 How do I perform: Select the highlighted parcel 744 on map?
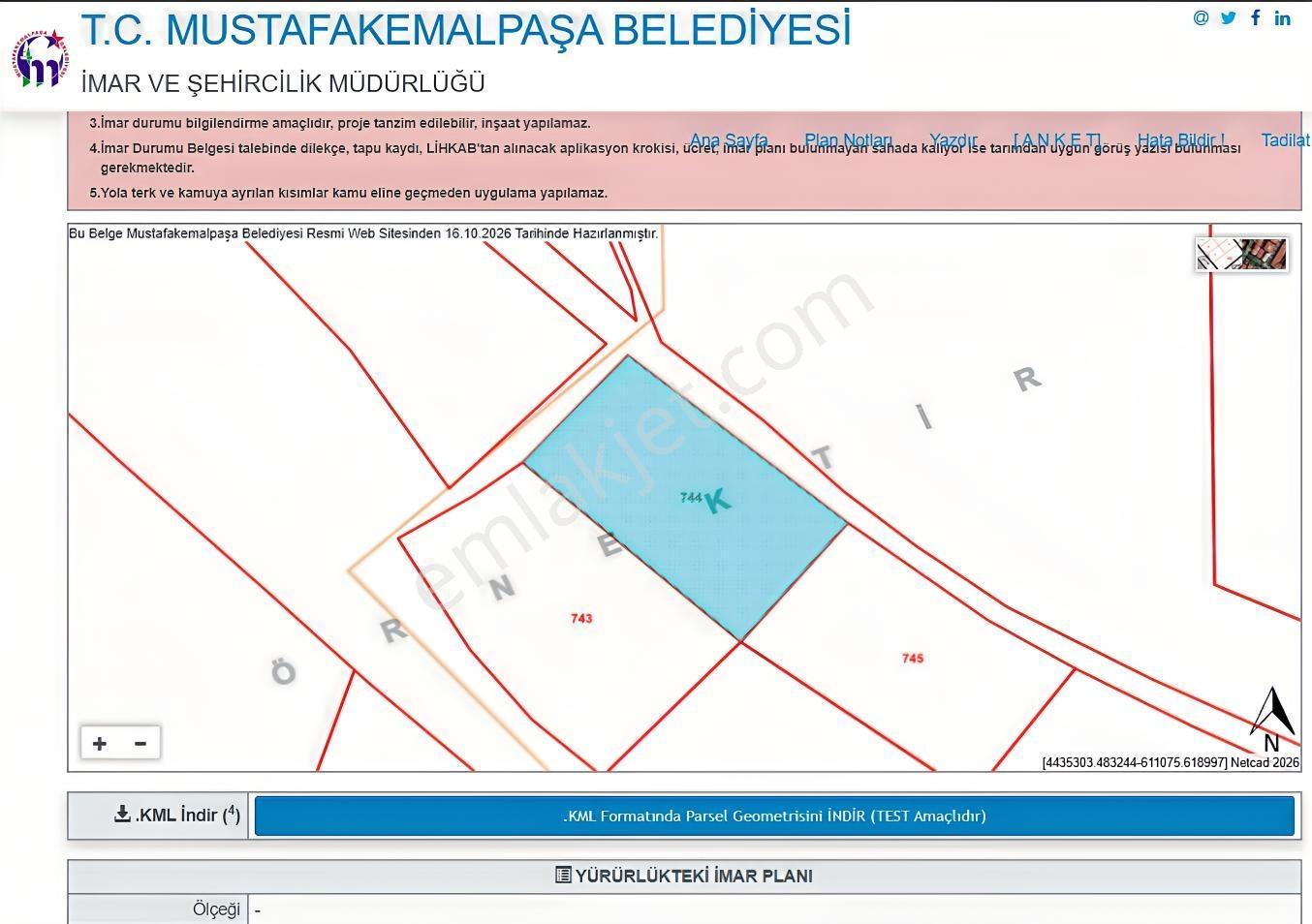pos(686,498)
